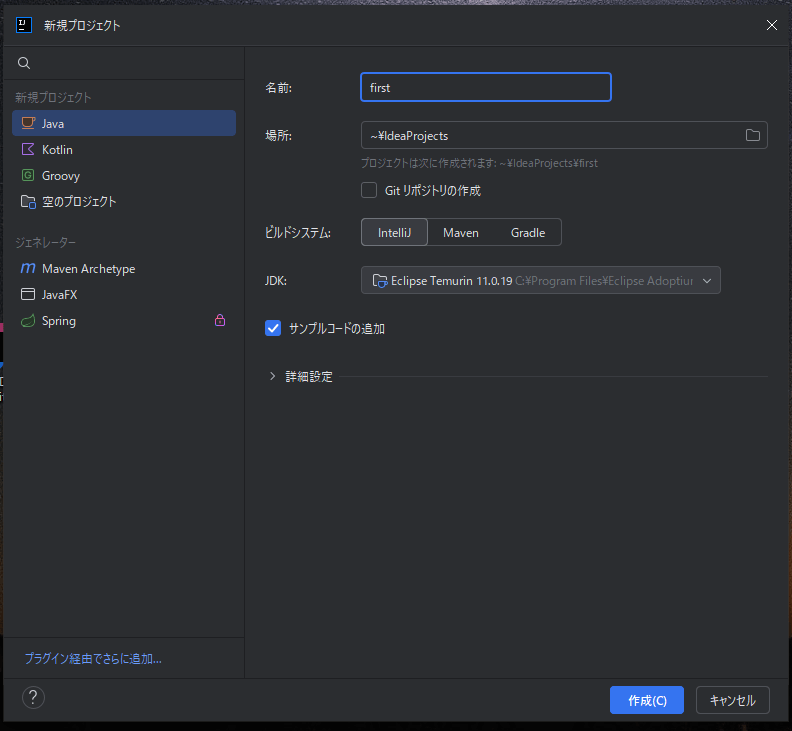Select Kotlin project type
The height and width of the screenshot is (731, 792).
[124, 150]
